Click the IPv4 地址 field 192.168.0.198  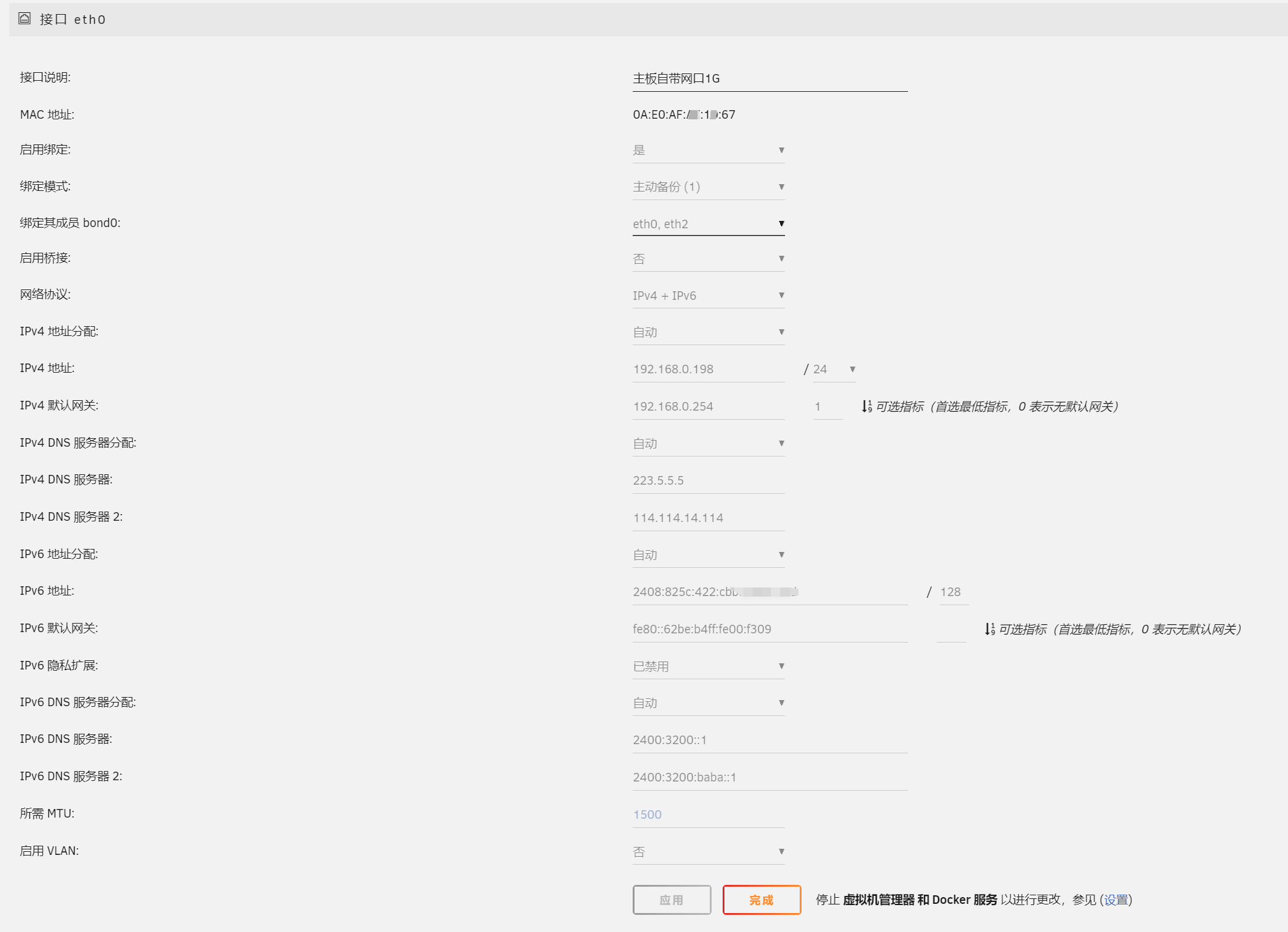tap(709, 369)
